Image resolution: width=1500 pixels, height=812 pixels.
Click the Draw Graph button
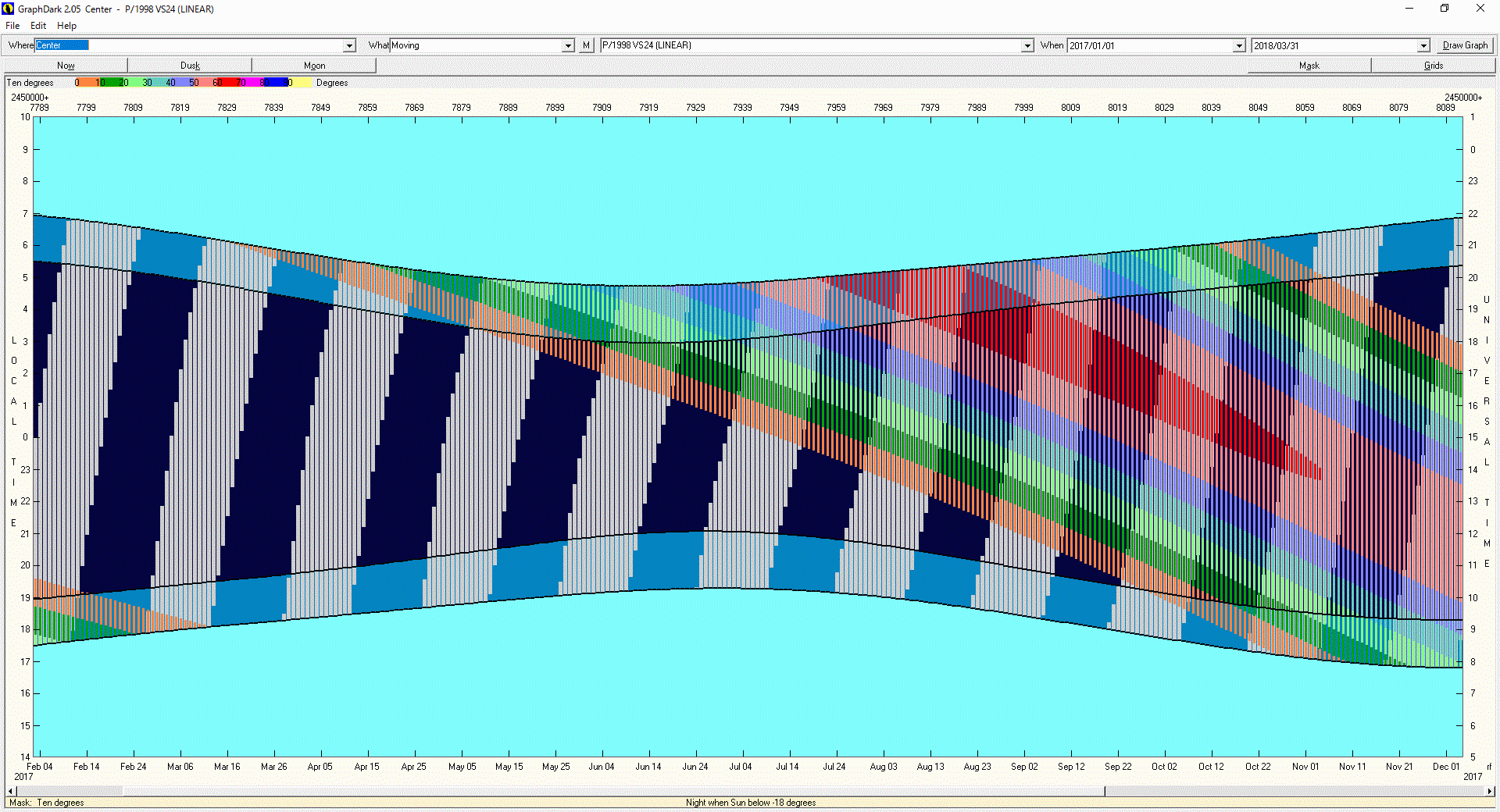tap(1465, 46)
